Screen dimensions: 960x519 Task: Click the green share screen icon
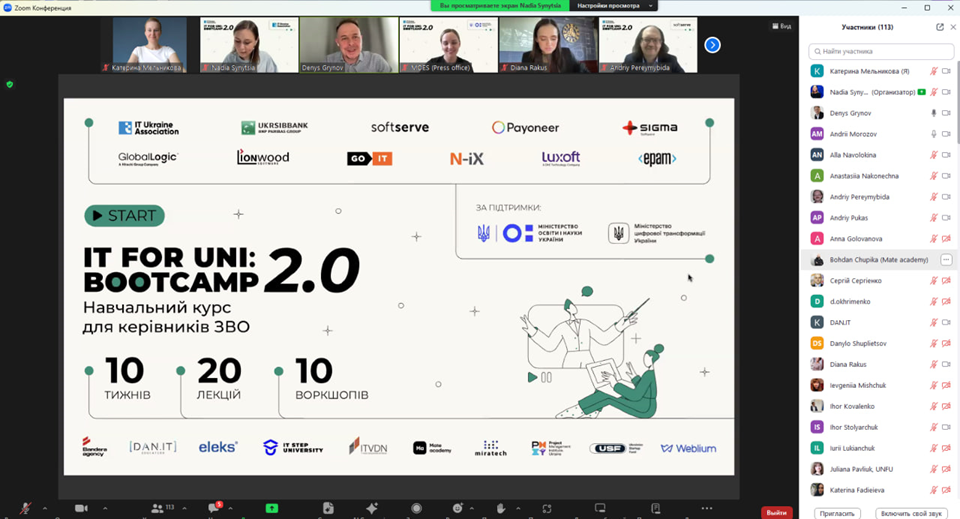click(x=272, y=508)
